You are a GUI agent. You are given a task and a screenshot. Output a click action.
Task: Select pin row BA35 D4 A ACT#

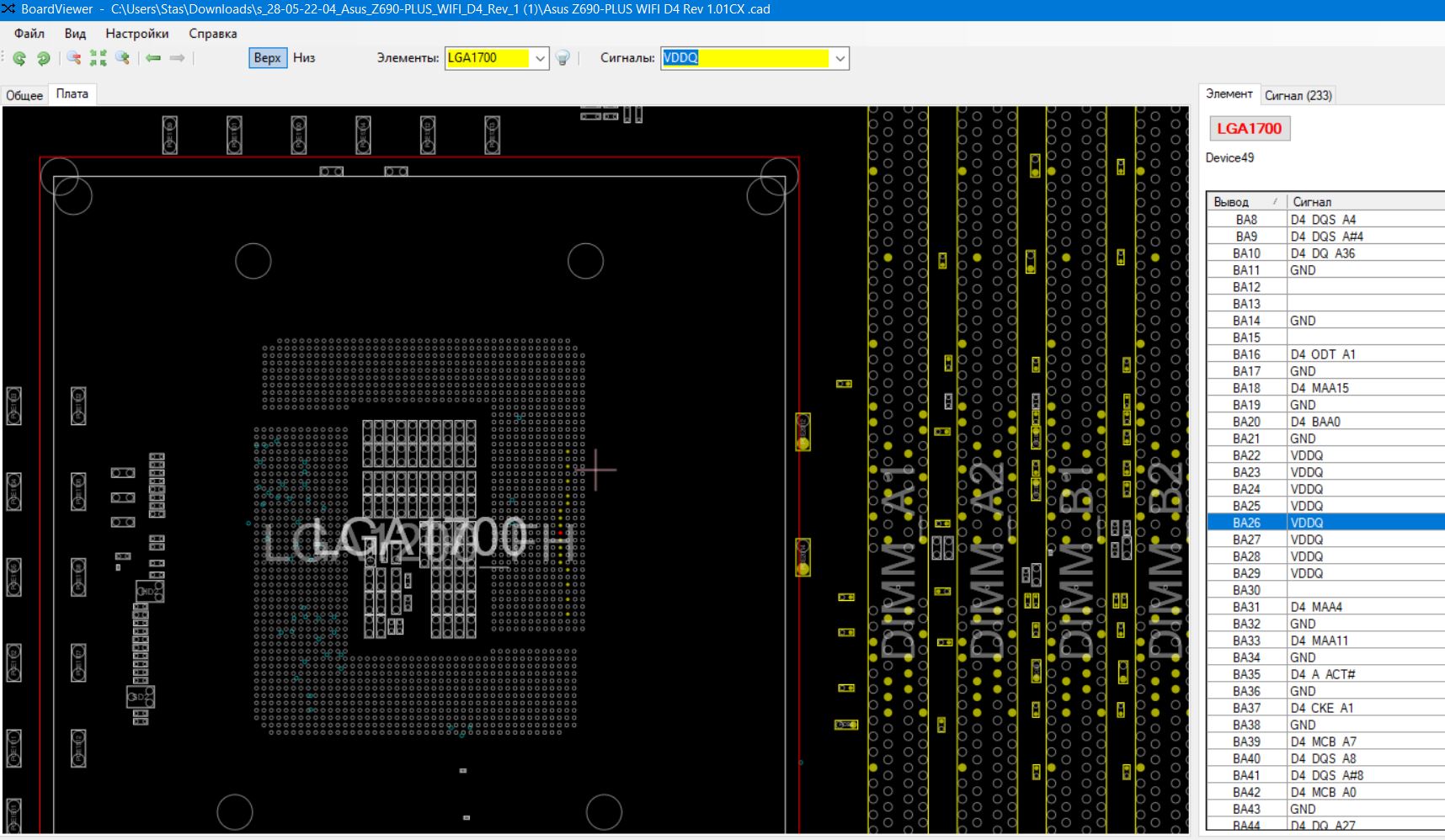1326,674
